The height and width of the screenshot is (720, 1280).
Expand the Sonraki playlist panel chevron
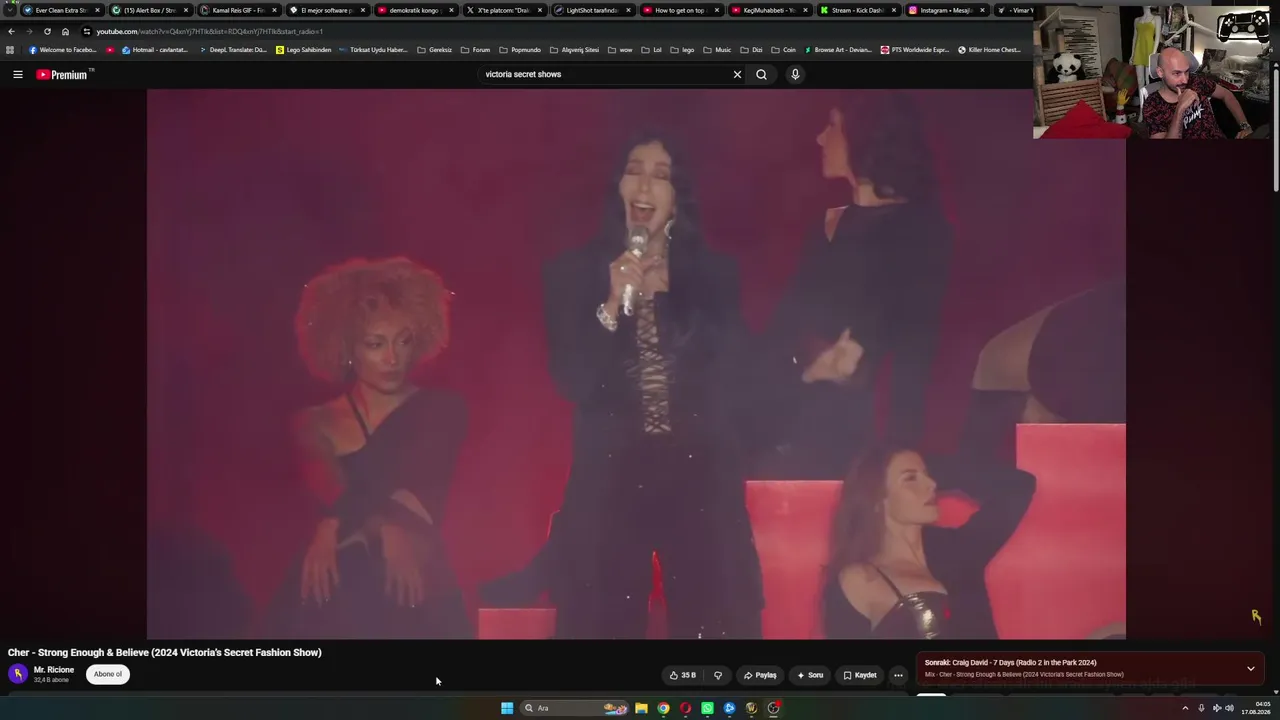point(1250,668)
